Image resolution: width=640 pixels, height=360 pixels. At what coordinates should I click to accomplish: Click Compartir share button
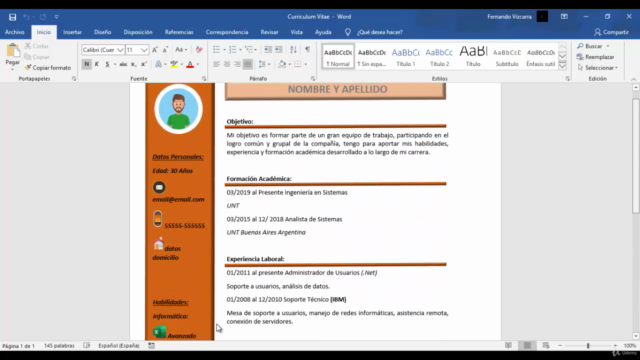[611, 32]
